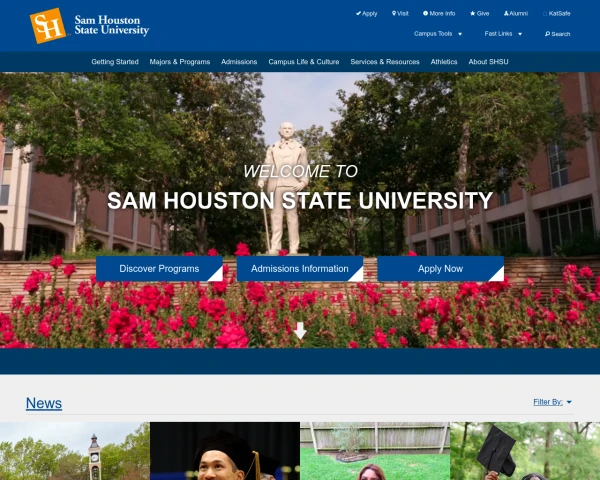
Task: Click the Apply Now button
Action: click(440, 269)
